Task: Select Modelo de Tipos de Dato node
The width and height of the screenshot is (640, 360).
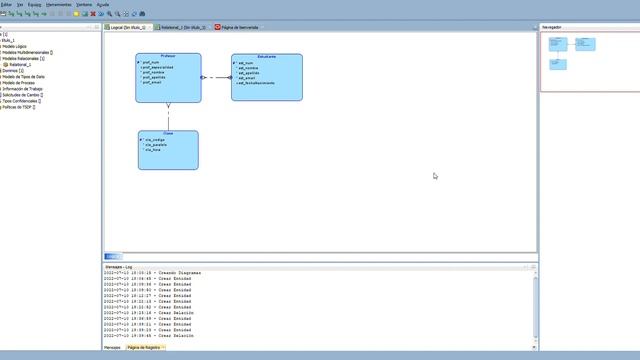Action: tap(23, 77)
